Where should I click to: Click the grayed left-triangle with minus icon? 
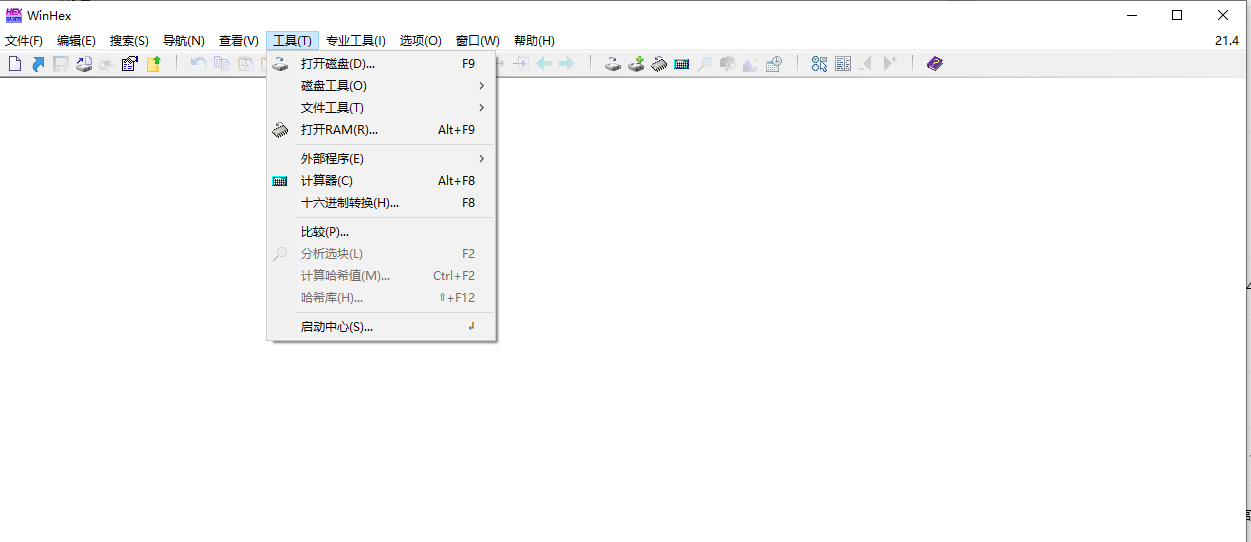pyautogui.click(x=866, y=64)
